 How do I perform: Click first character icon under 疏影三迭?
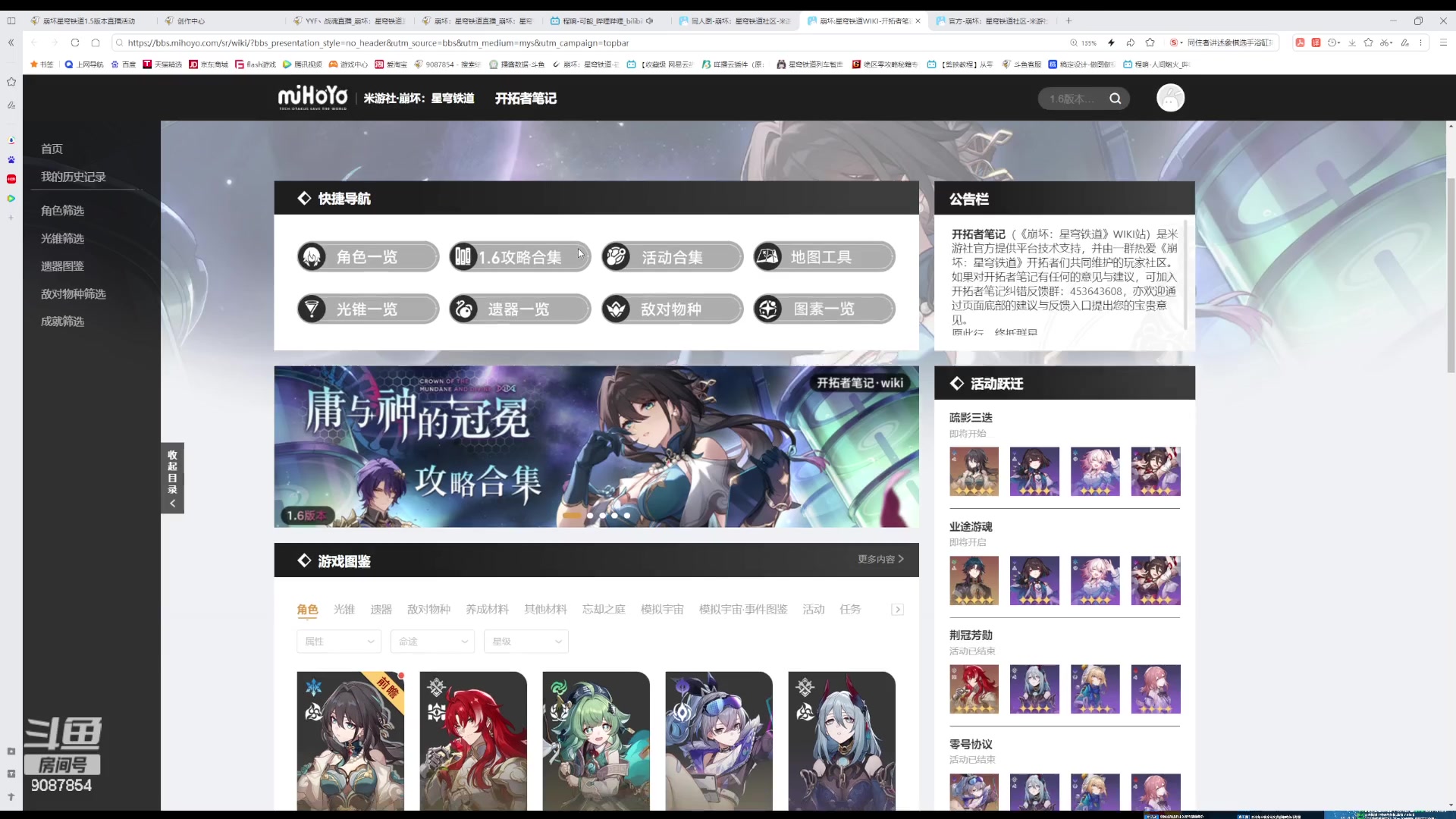(x=974, y=472)
